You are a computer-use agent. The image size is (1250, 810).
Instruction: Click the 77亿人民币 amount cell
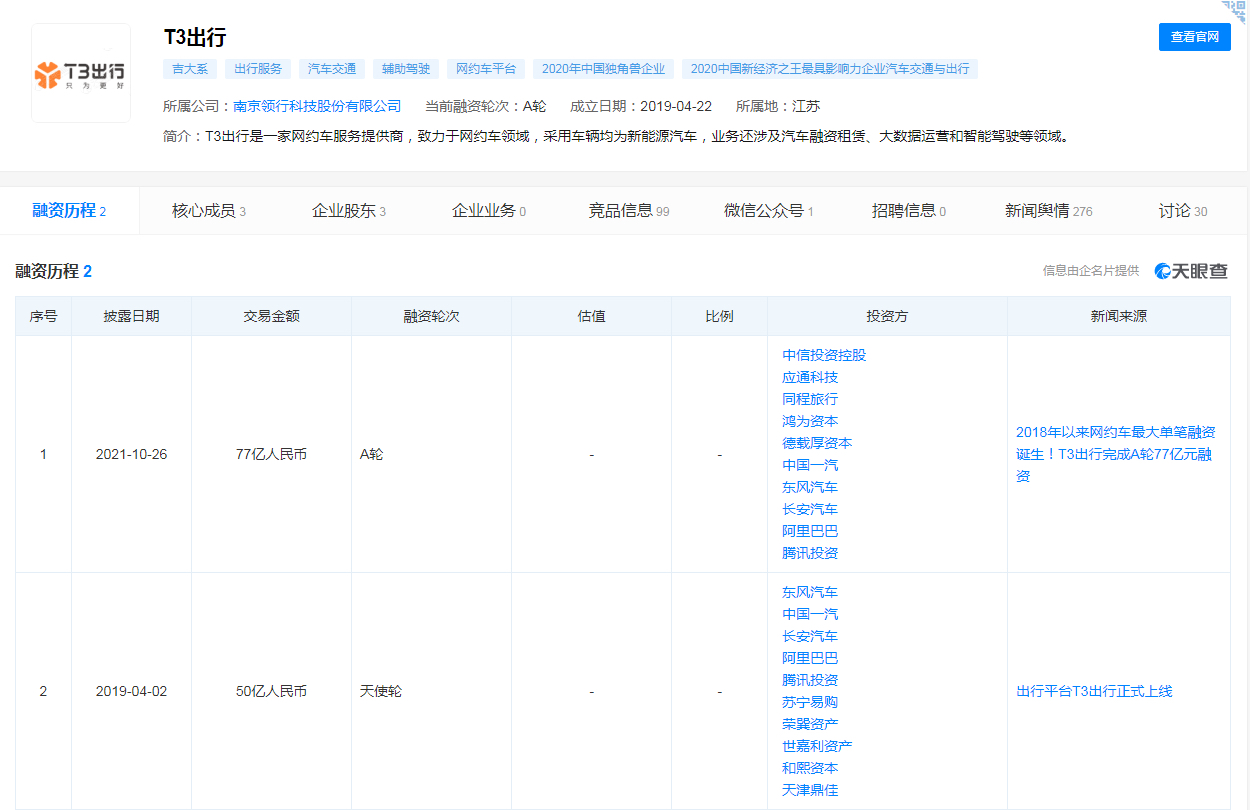(x=271, y=454)
